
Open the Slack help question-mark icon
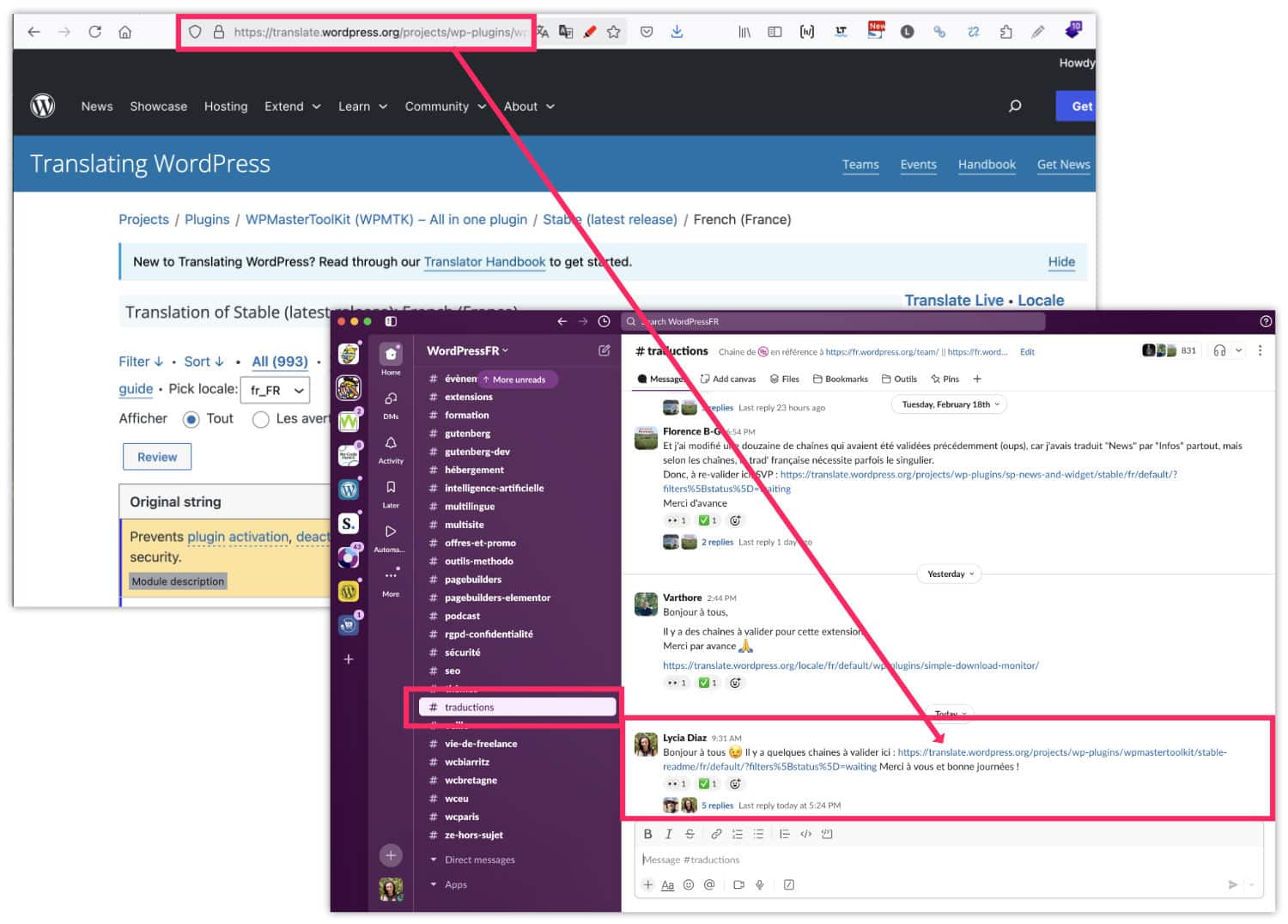point(1266,321)
